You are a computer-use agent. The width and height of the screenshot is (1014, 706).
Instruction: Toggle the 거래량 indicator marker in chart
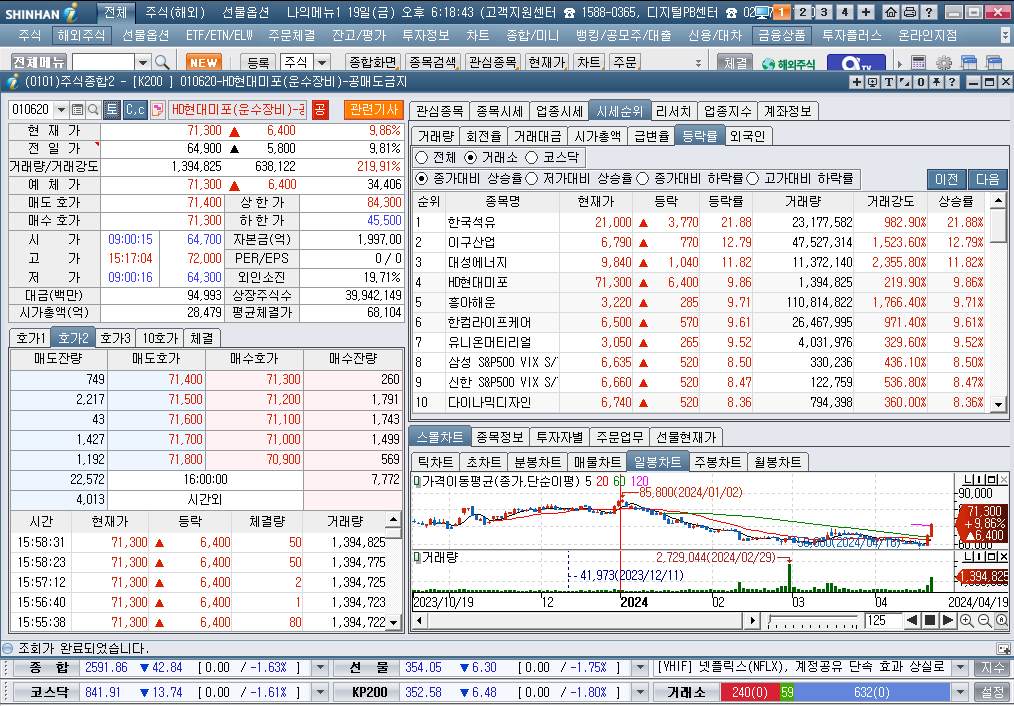click(x=417, y=557)
